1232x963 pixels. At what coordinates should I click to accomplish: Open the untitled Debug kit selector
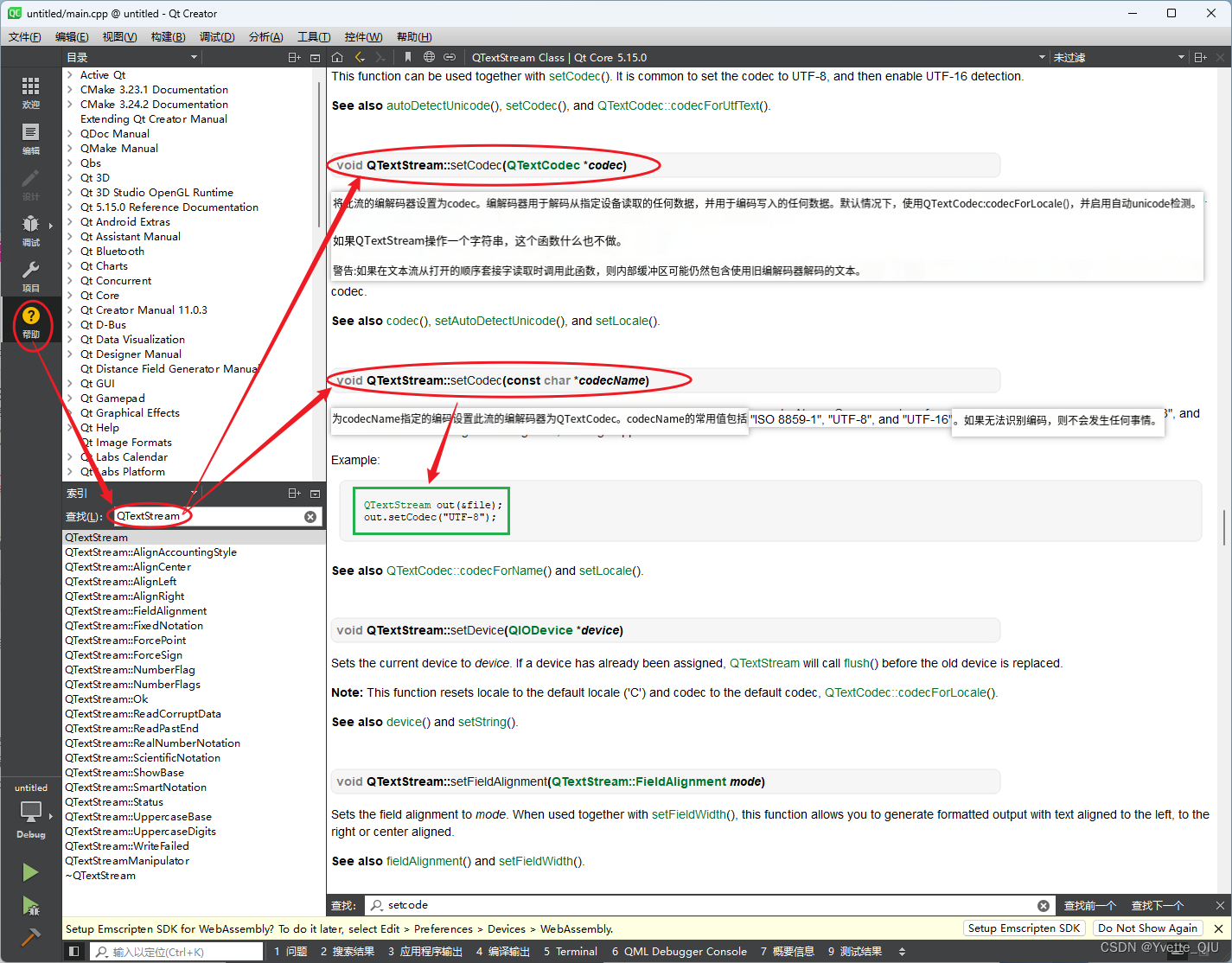point(30,811)
